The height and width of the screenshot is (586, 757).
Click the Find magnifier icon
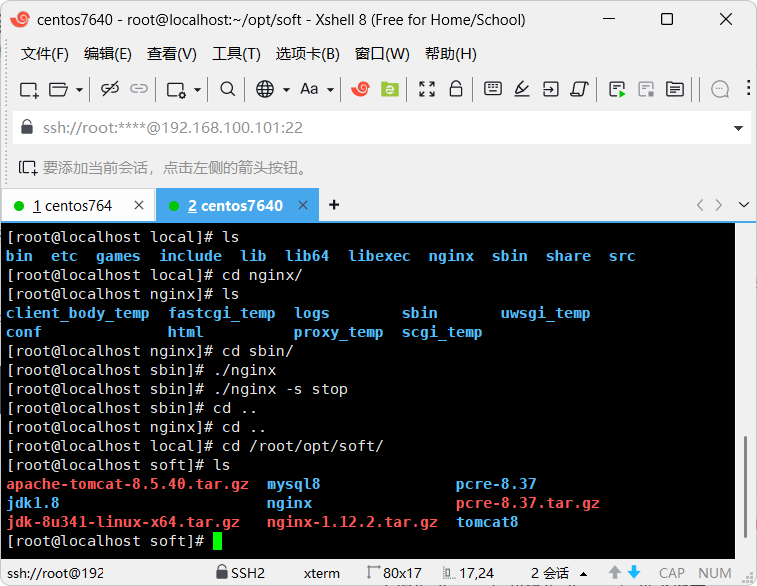[227, 89]
